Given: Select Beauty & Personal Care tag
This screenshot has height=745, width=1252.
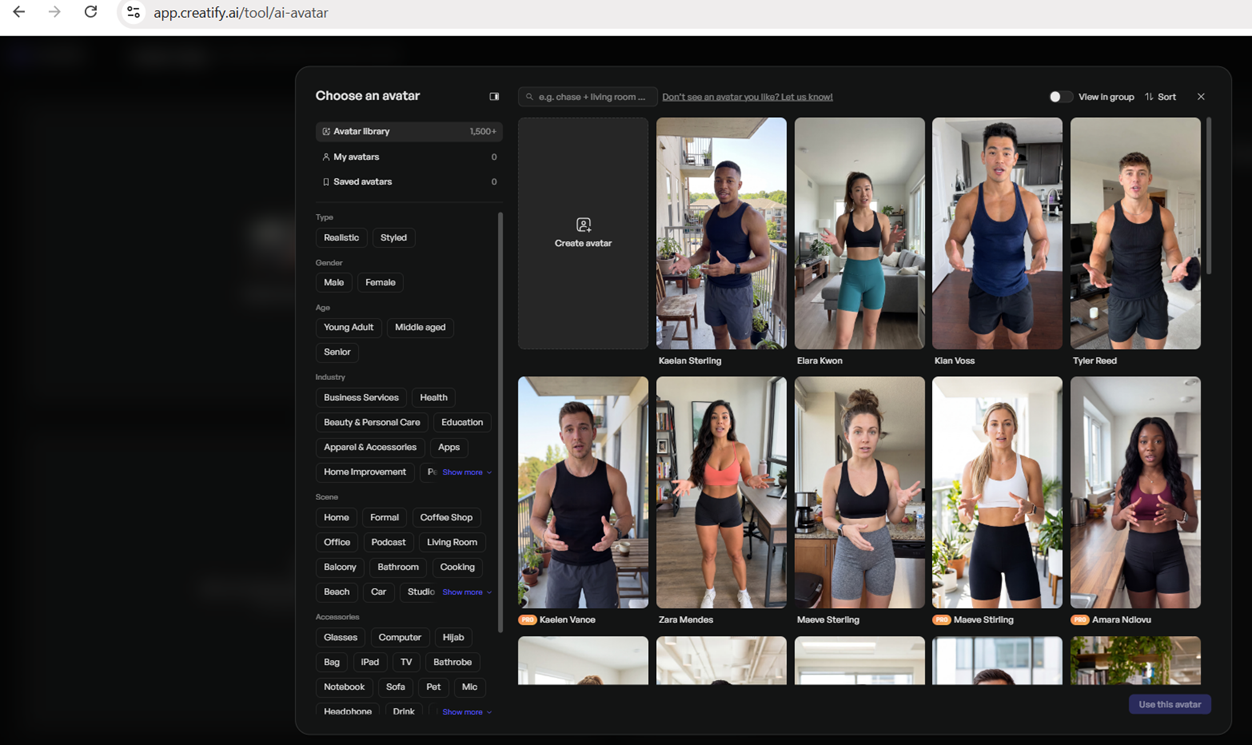Looking at the screenshot, I should (x=372, y=423).
